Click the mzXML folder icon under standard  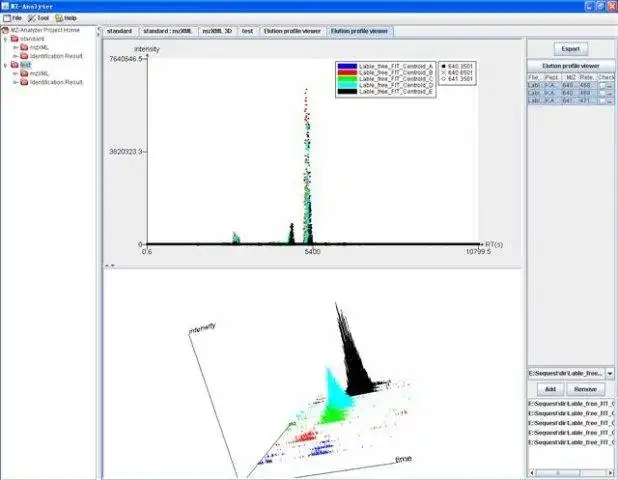pyautogui.click(x=24, y=47)
